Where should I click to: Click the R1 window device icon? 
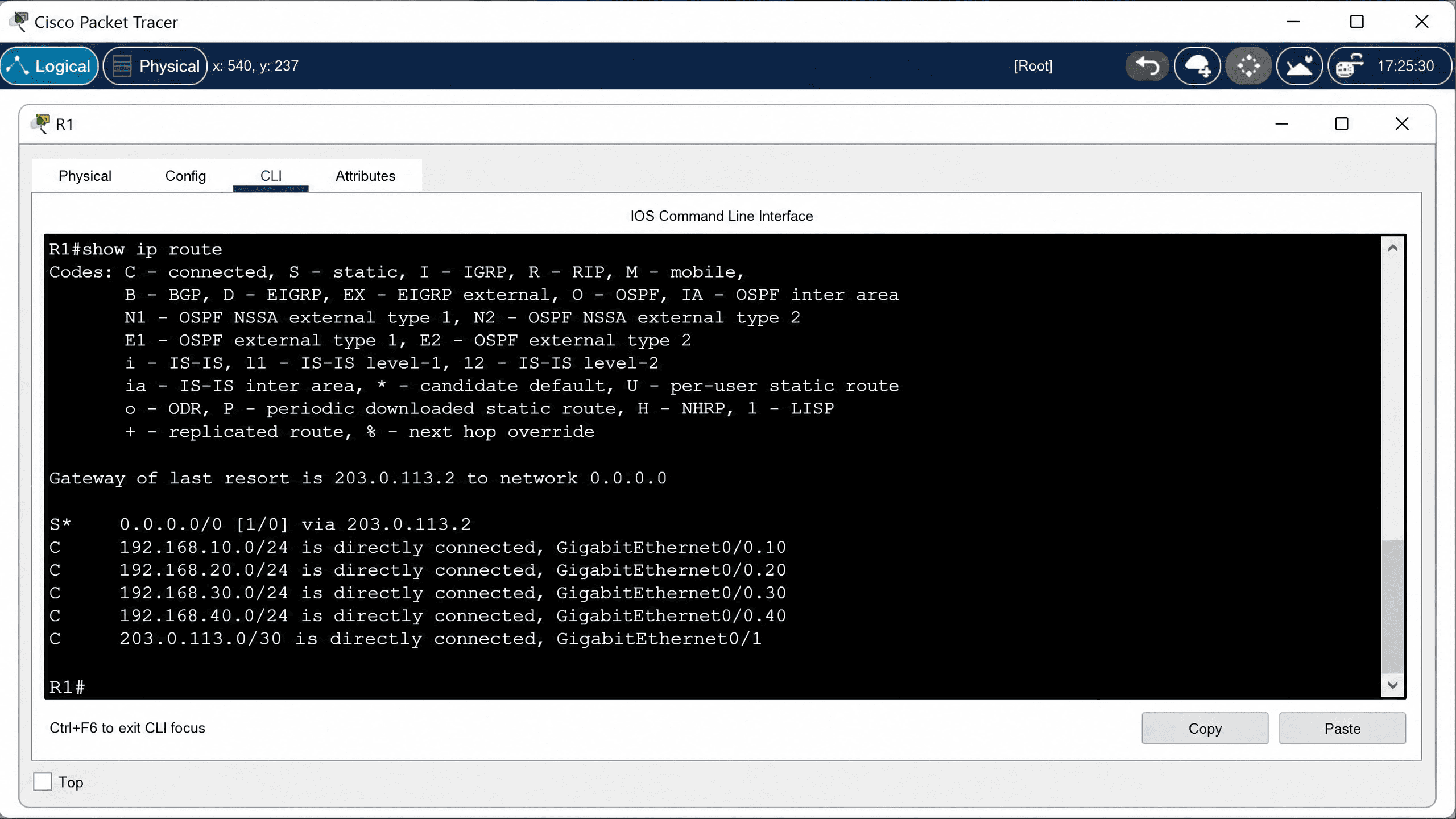tap(41, 123)
